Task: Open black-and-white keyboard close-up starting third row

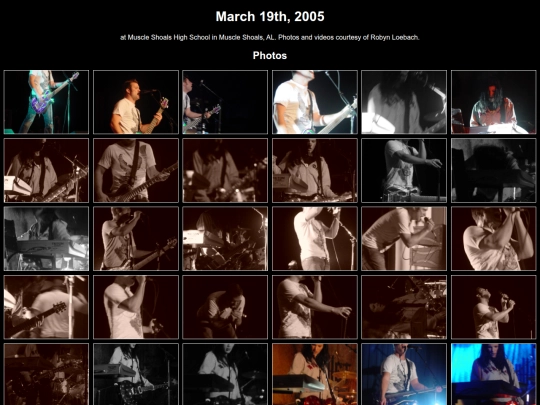Action: 46,238
